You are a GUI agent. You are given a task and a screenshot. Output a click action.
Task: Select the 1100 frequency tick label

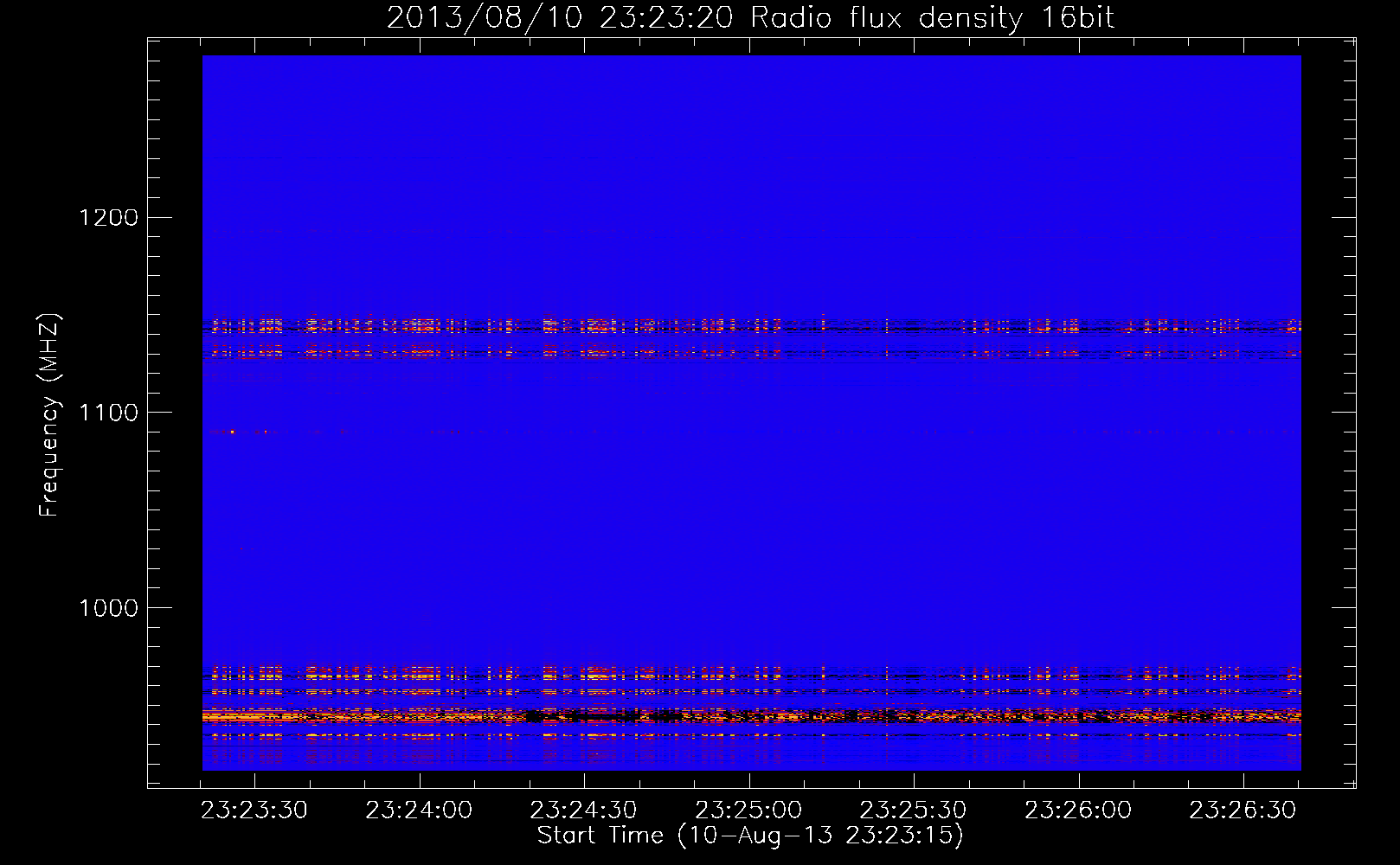(x=108, y=413)
